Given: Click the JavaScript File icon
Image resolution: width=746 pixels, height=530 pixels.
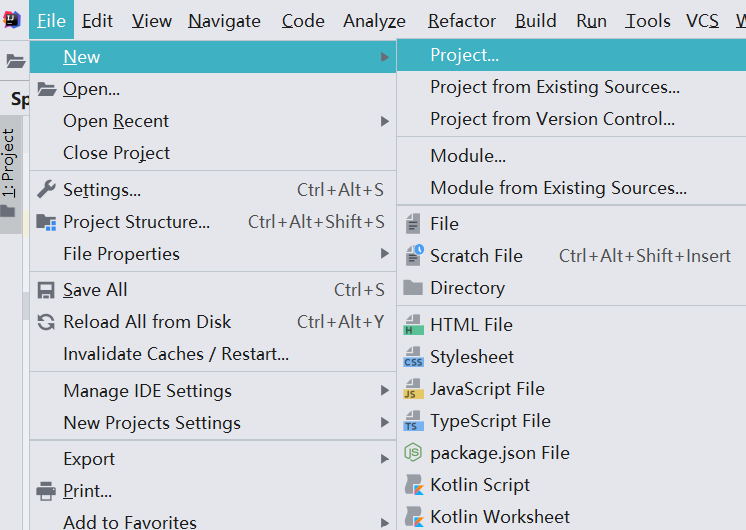Looking at the screenshot, I should click(x=413, y=389).
